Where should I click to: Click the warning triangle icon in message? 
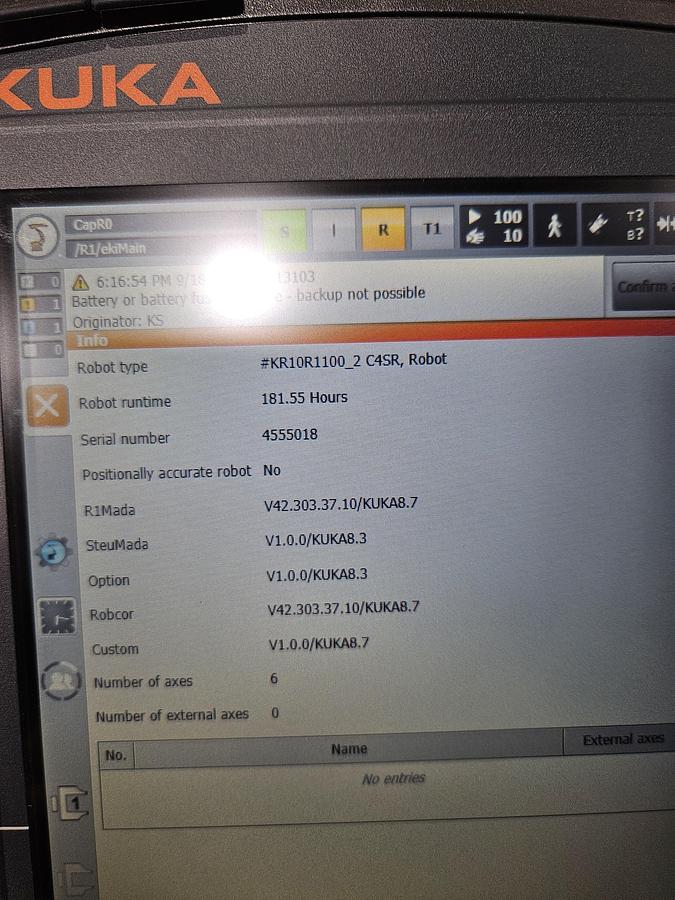(x=80, y=282)
